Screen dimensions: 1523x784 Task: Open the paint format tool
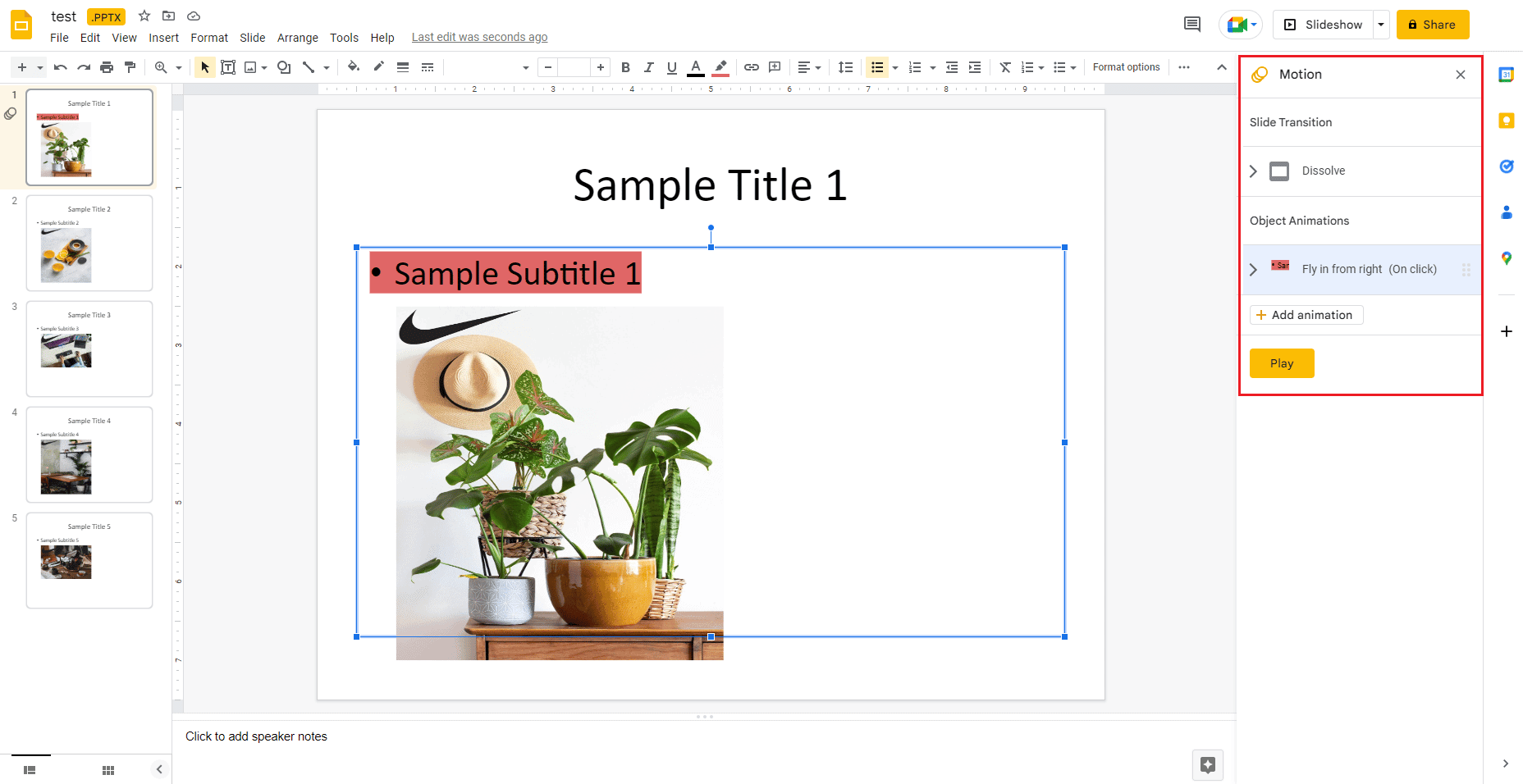[x=130, y=67]
